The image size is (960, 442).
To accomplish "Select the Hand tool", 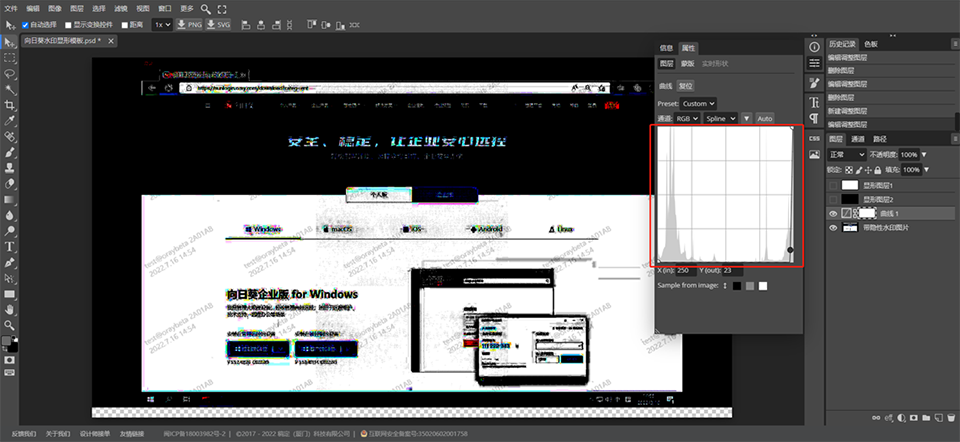I will 9,310.
